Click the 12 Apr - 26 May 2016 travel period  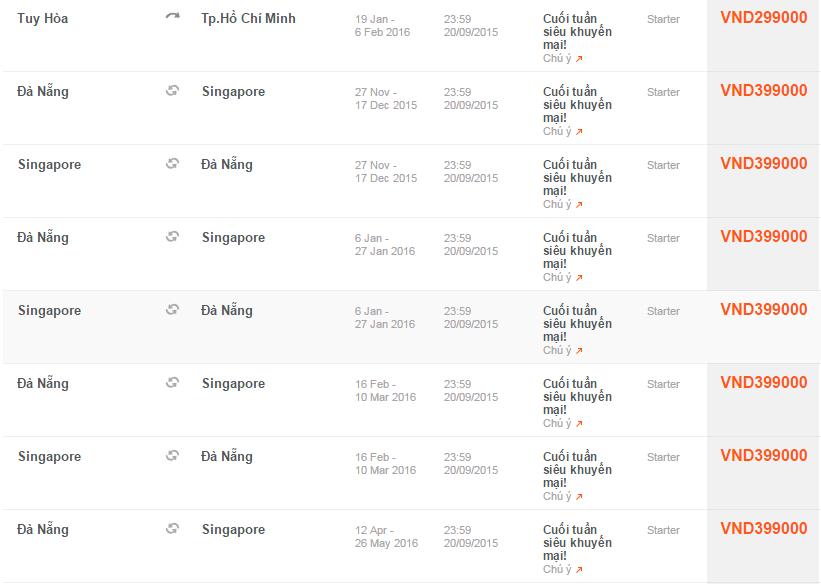386,536
